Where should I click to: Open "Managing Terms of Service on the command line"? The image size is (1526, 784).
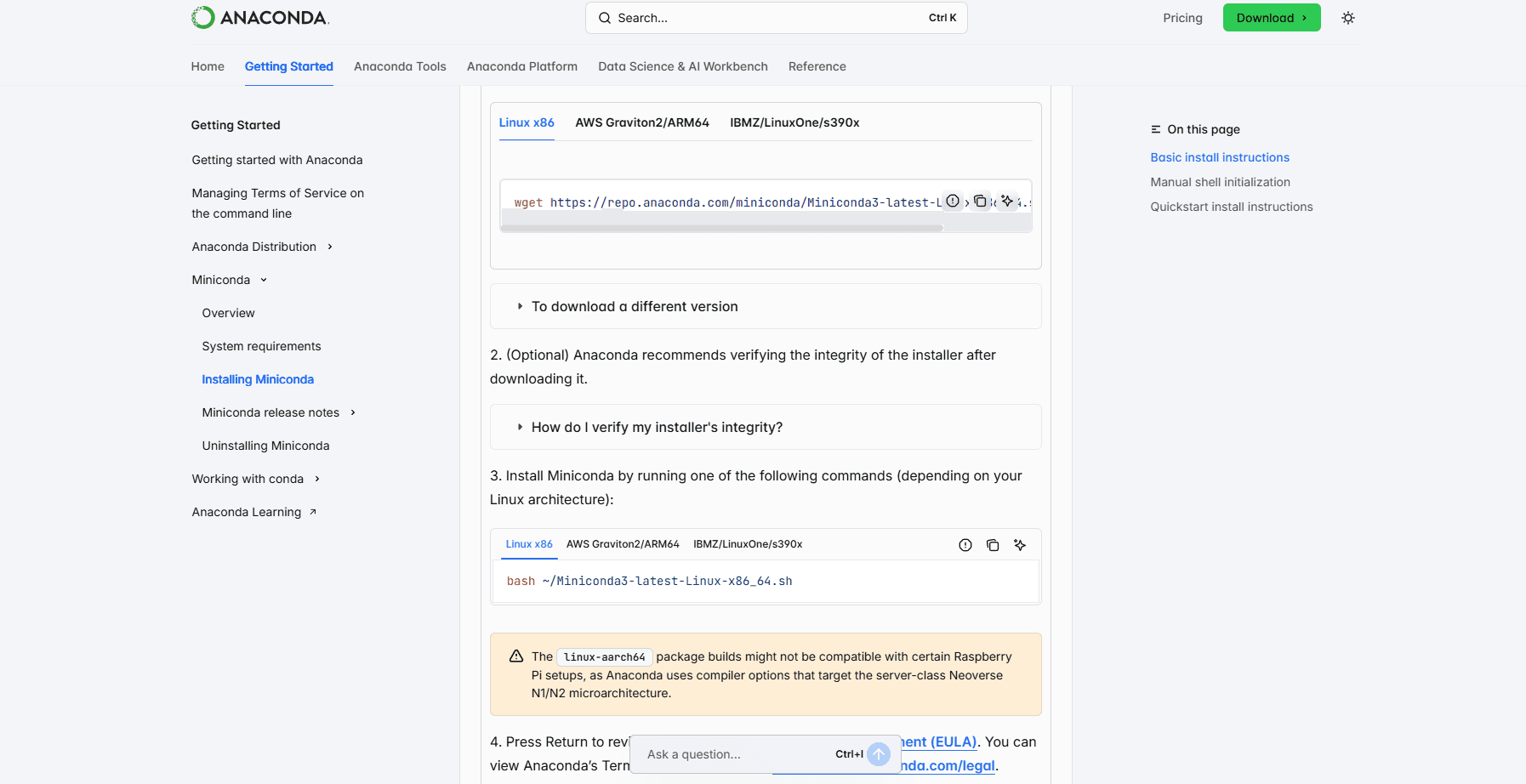coord(278,203)
